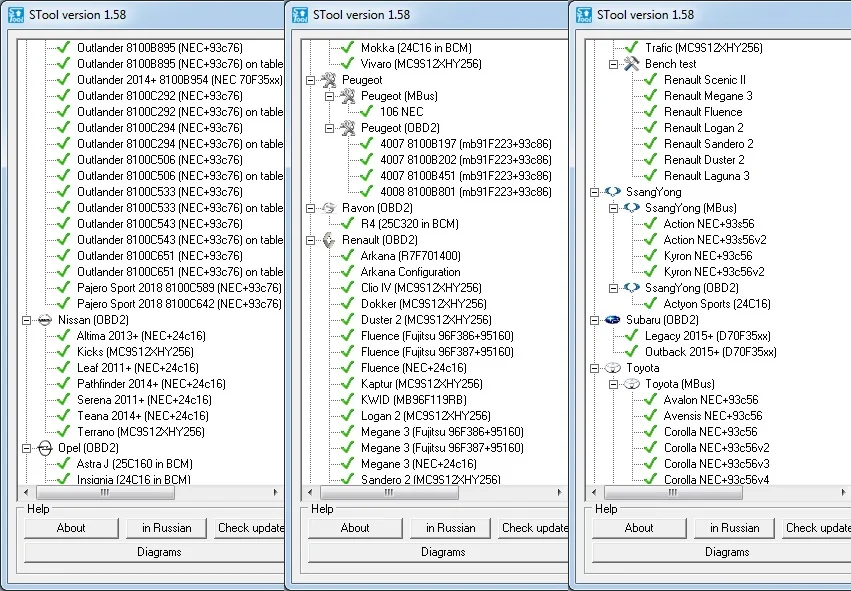Click the Peugeot (MBus) lion icon
The width and height of the screenshot is (851, 591).
347,96
